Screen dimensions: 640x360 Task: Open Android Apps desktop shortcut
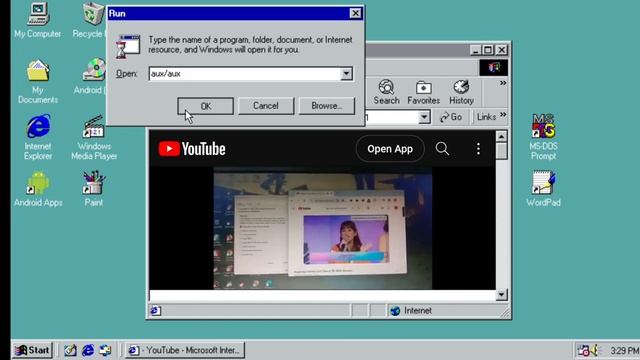click(38, 189)
